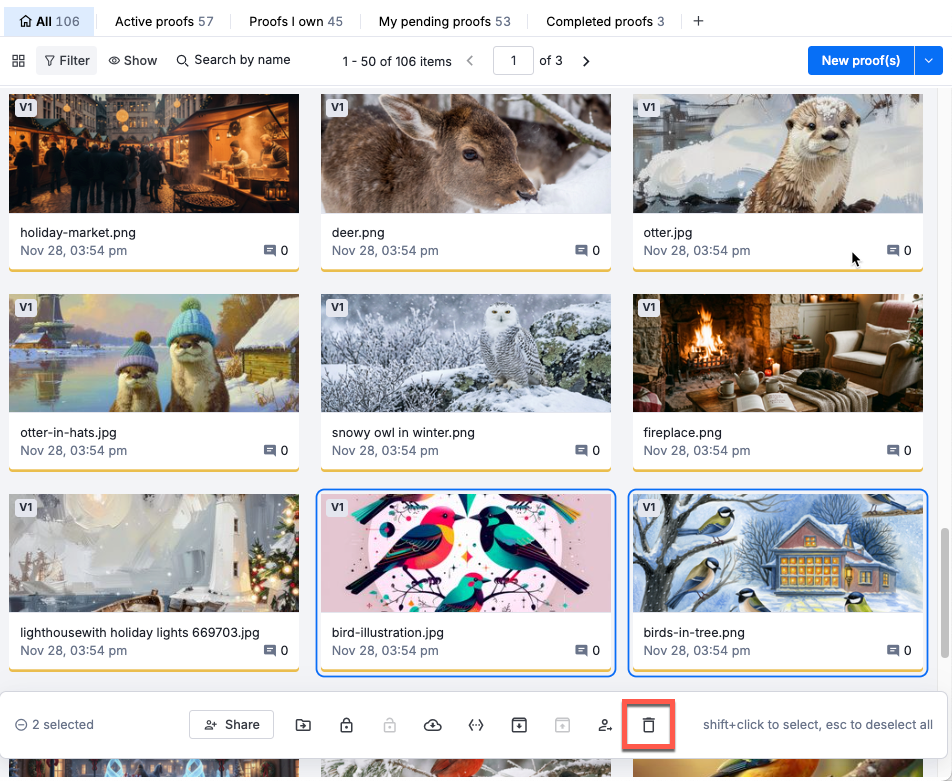Click the vertical scrollbar thumb
The width and height of the screenshot is (952, 781).
(945, 592)
